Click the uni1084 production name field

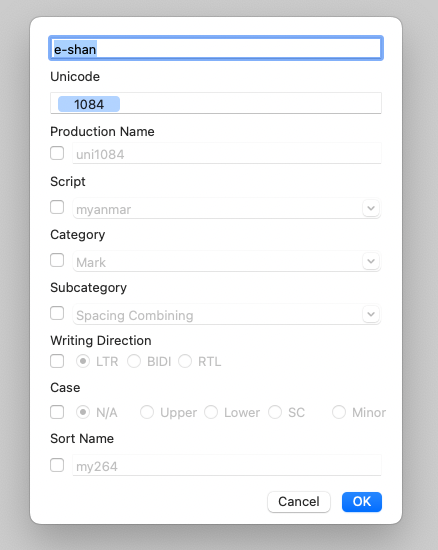(x=227, y=153)
